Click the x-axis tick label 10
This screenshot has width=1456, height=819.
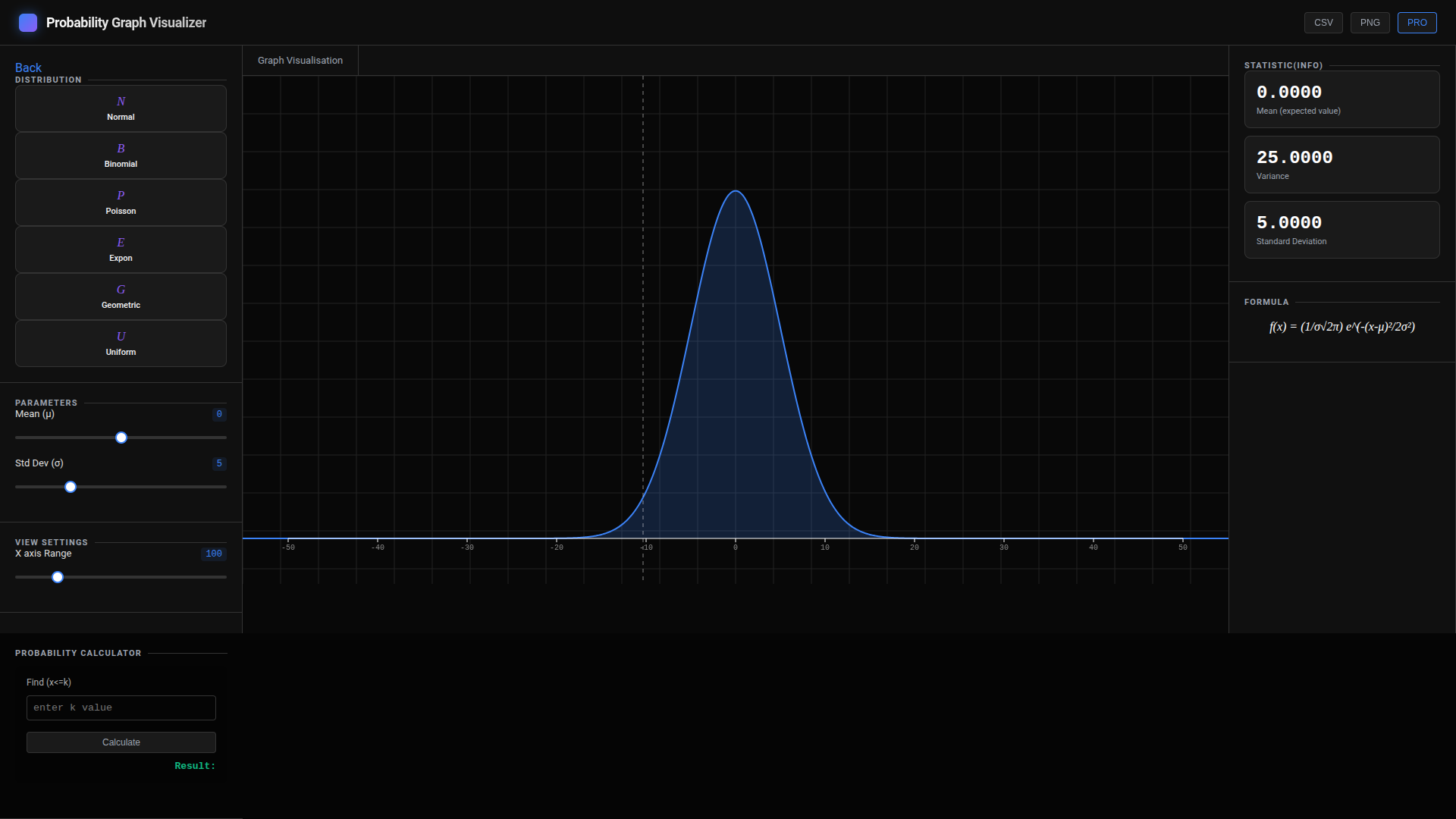tap(825, 548)
